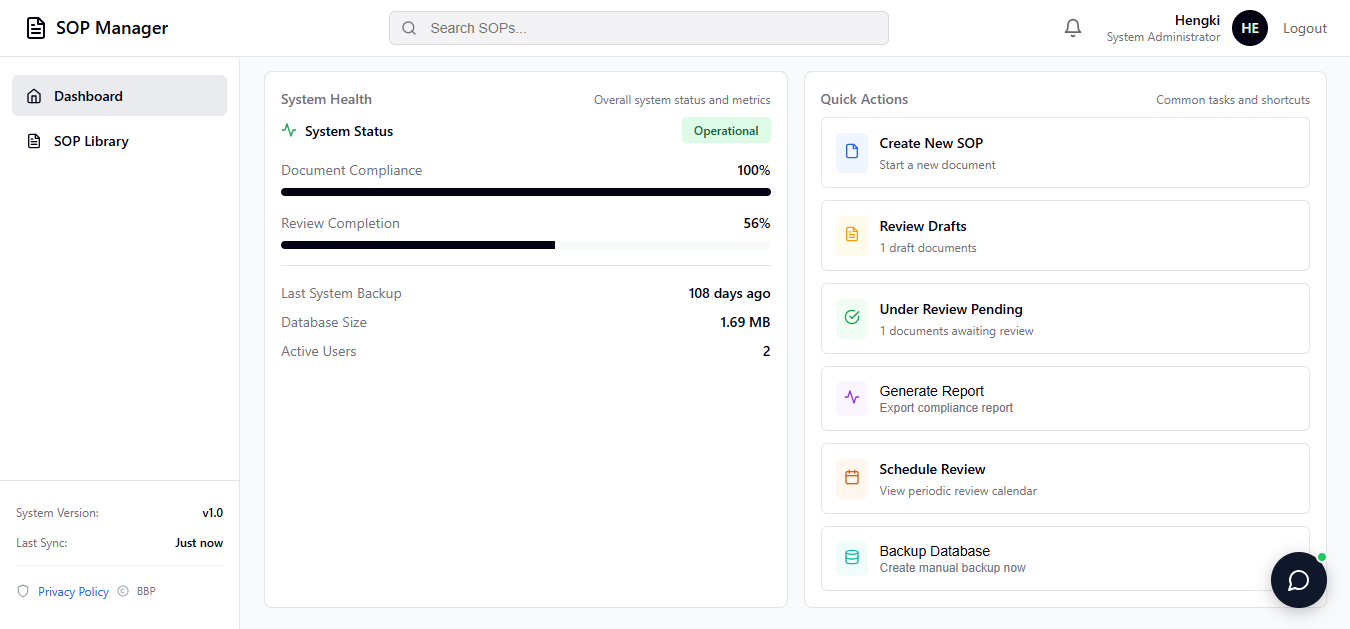Screen dimensions: 1350x629
Task: Click the SOP Manager document logo icon
Action: (35, 28)
